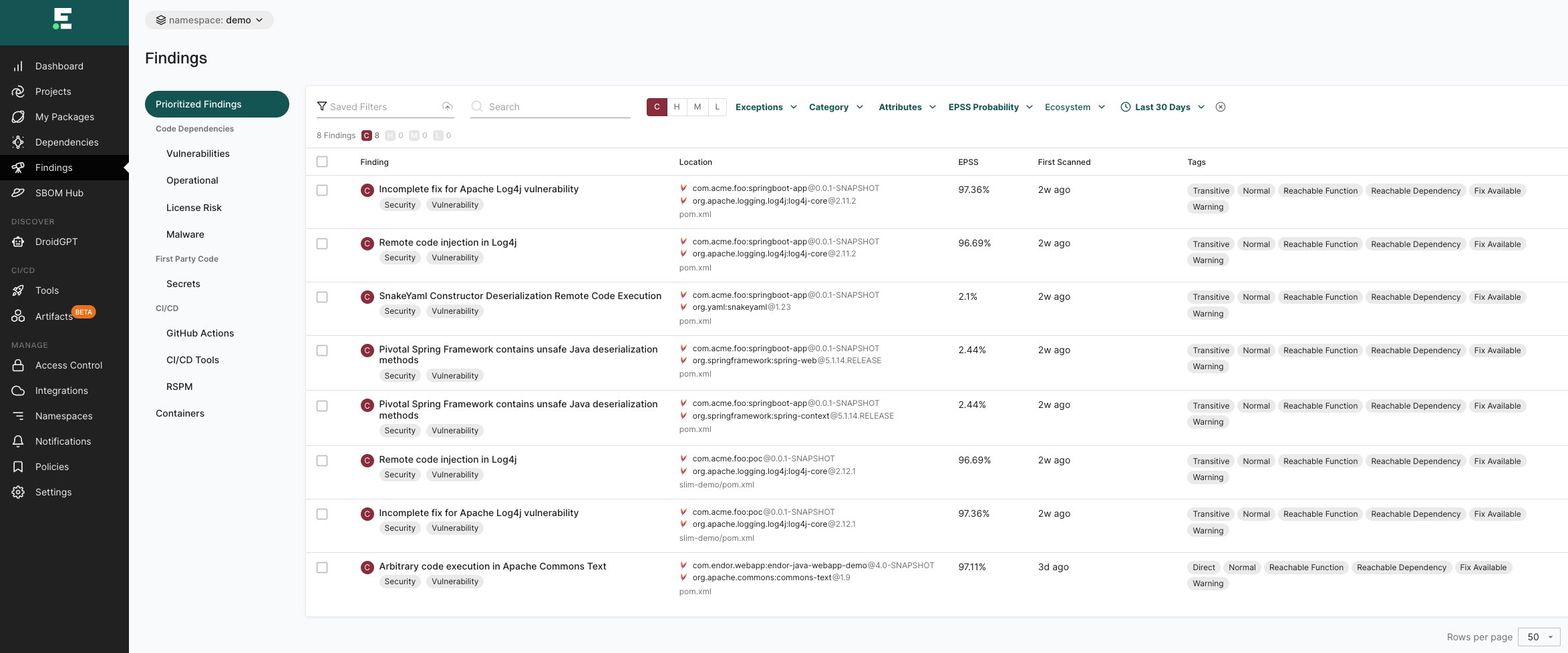Check the SnakeYaml Constructor Deserialization finding

322,297
